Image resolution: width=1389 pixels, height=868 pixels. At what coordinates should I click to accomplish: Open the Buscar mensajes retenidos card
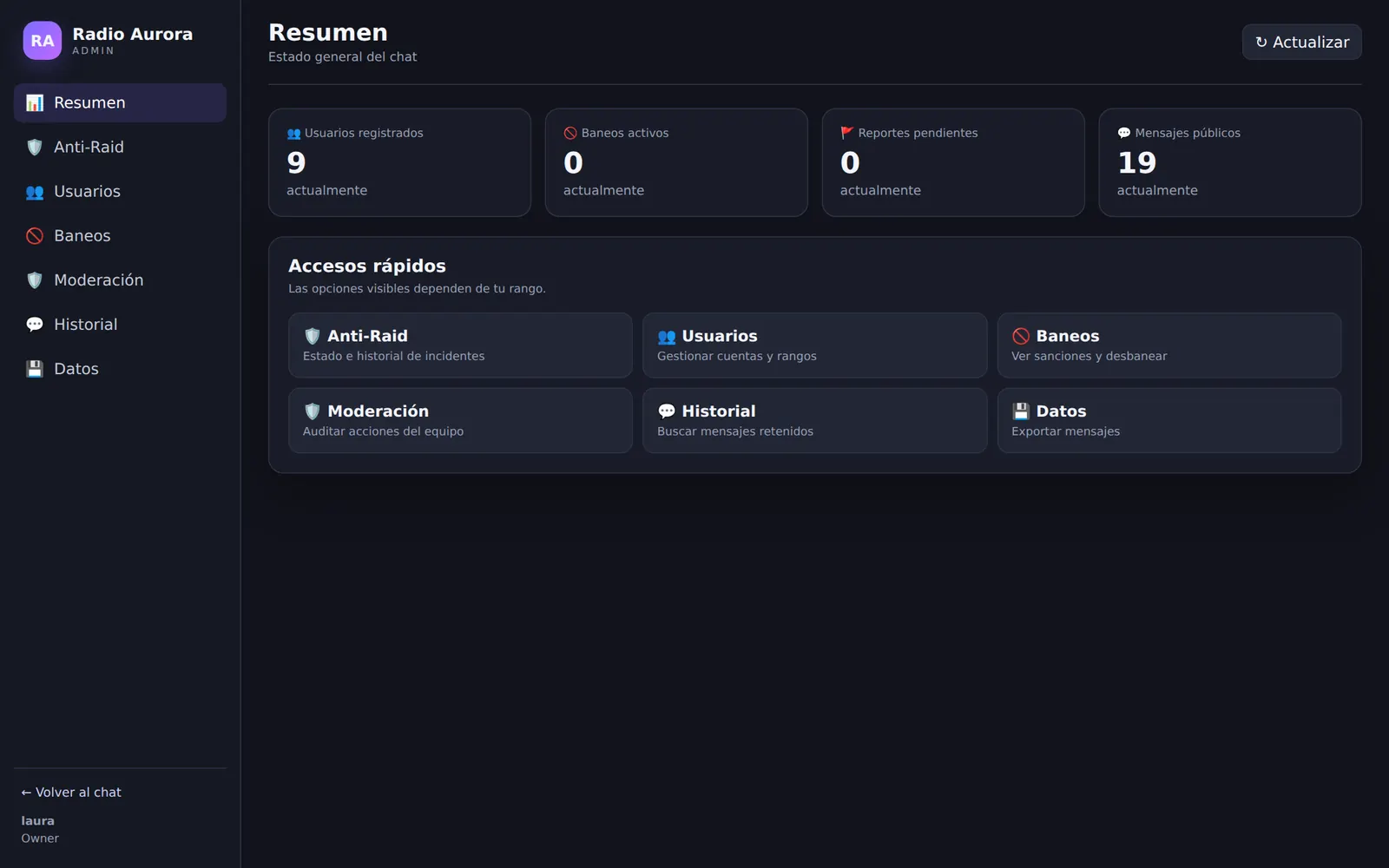coord(814,420)
